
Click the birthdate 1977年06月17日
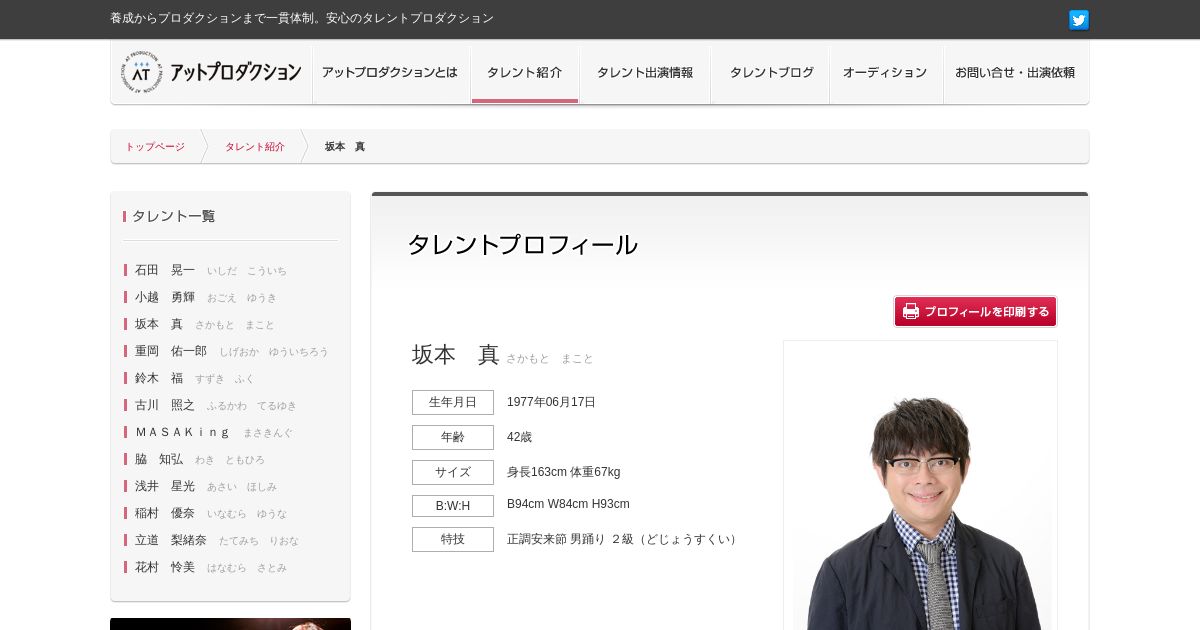[551, 402]
